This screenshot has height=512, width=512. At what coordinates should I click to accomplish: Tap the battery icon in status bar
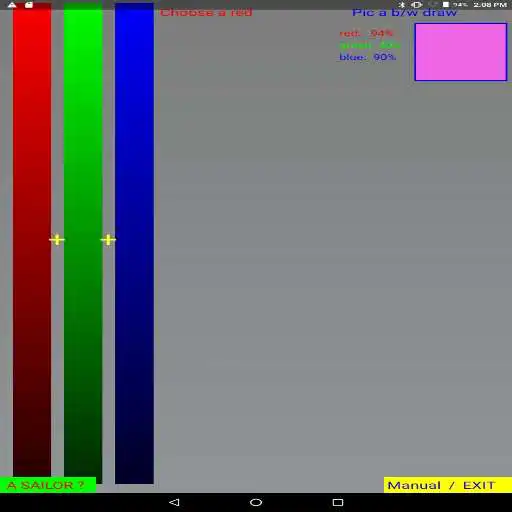(x=446, y=5)
